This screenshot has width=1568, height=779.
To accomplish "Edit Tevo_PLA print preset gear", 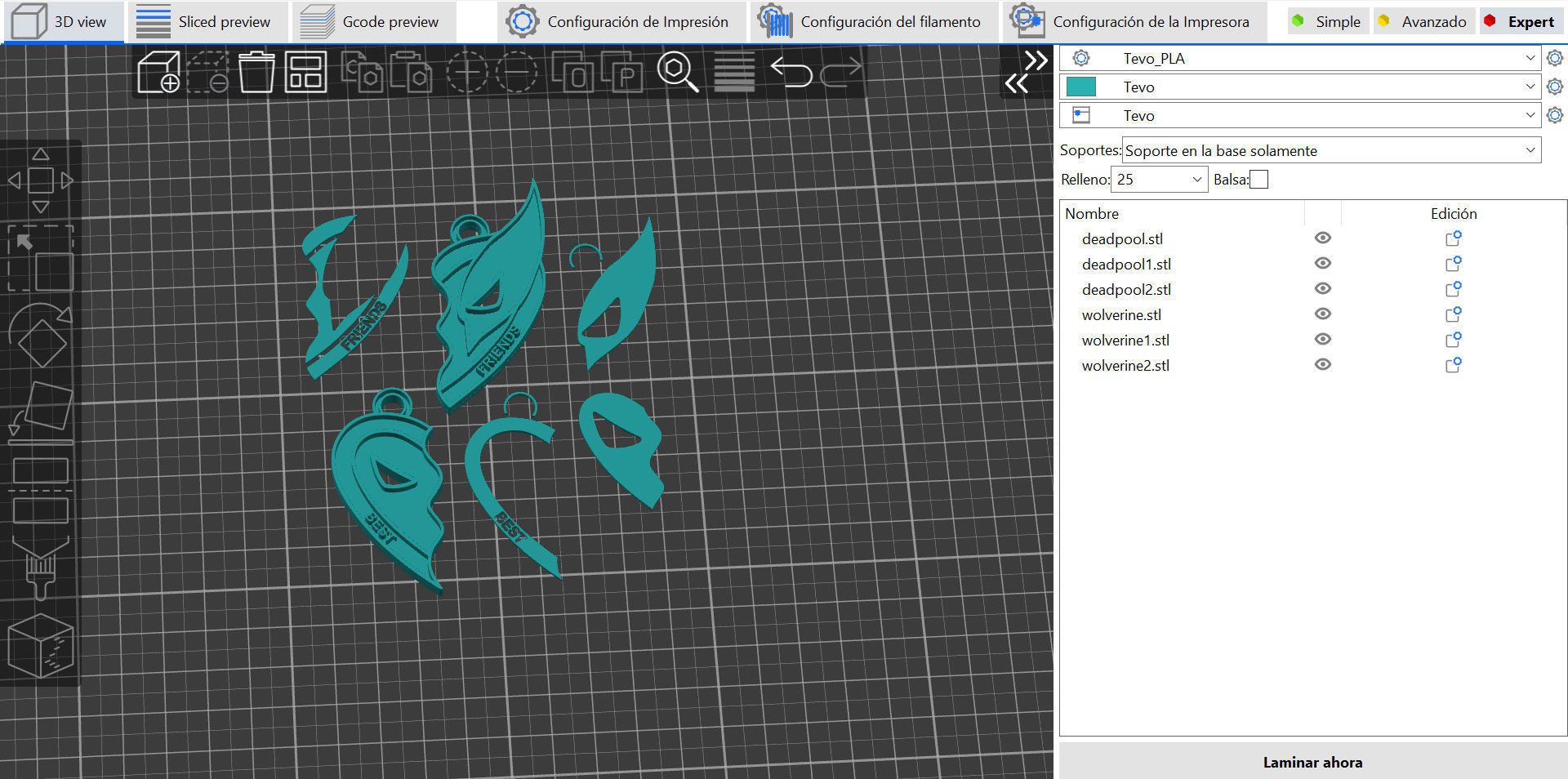I will 1555,58.
